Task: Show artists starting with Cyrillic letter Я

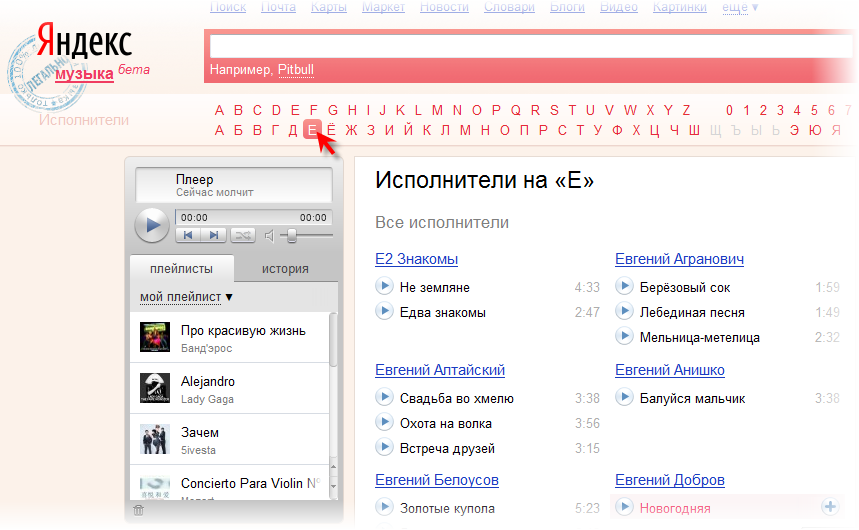Action: click(x=836, y=130)
